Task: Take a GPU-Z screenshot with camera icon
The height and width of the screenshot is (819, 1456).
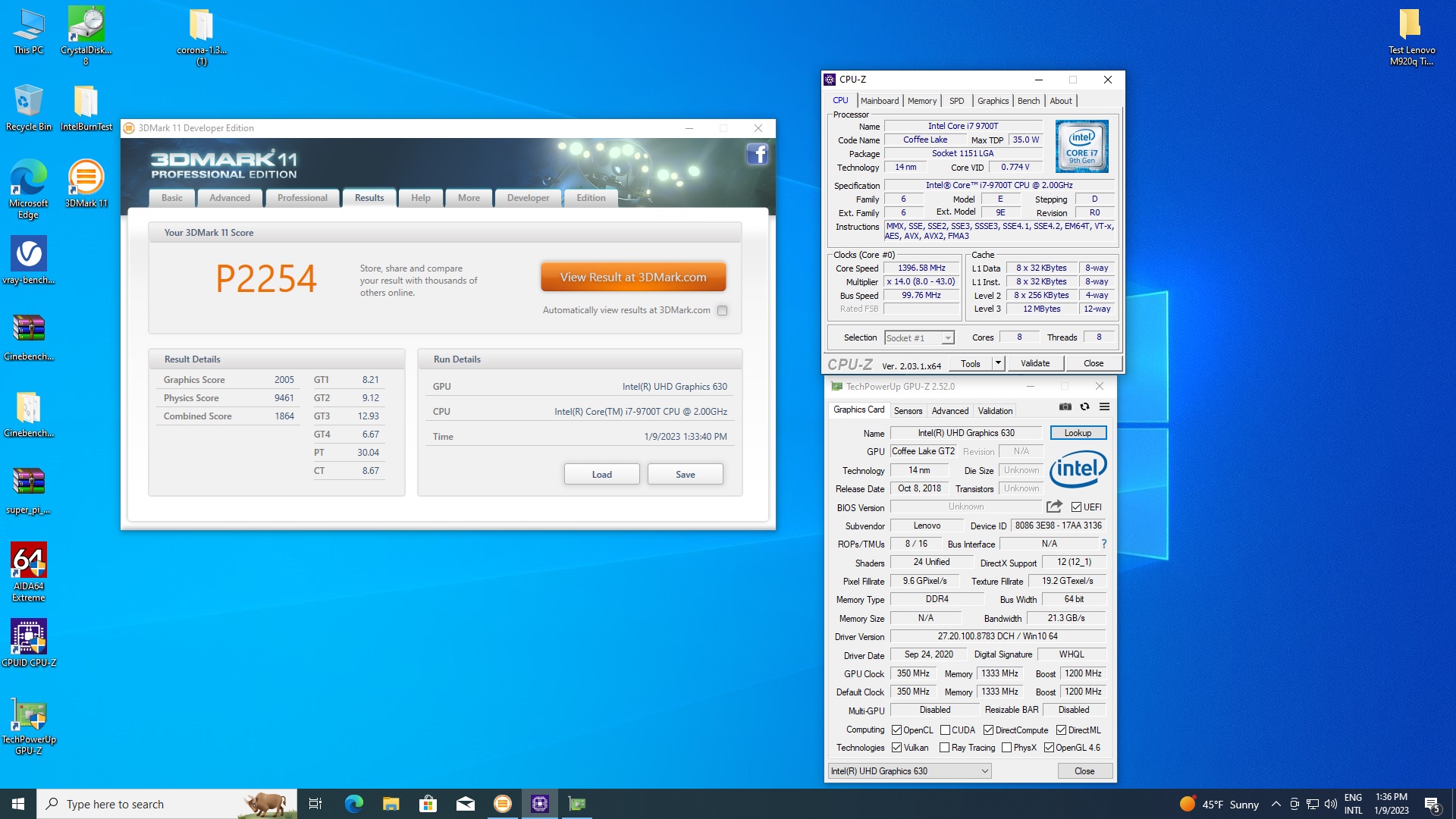Action: [x=1065, y=407]
